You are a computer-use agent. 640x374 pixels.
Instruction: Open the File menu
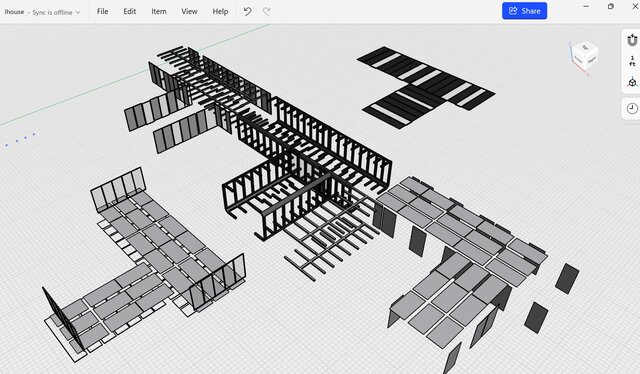[102, 11]
